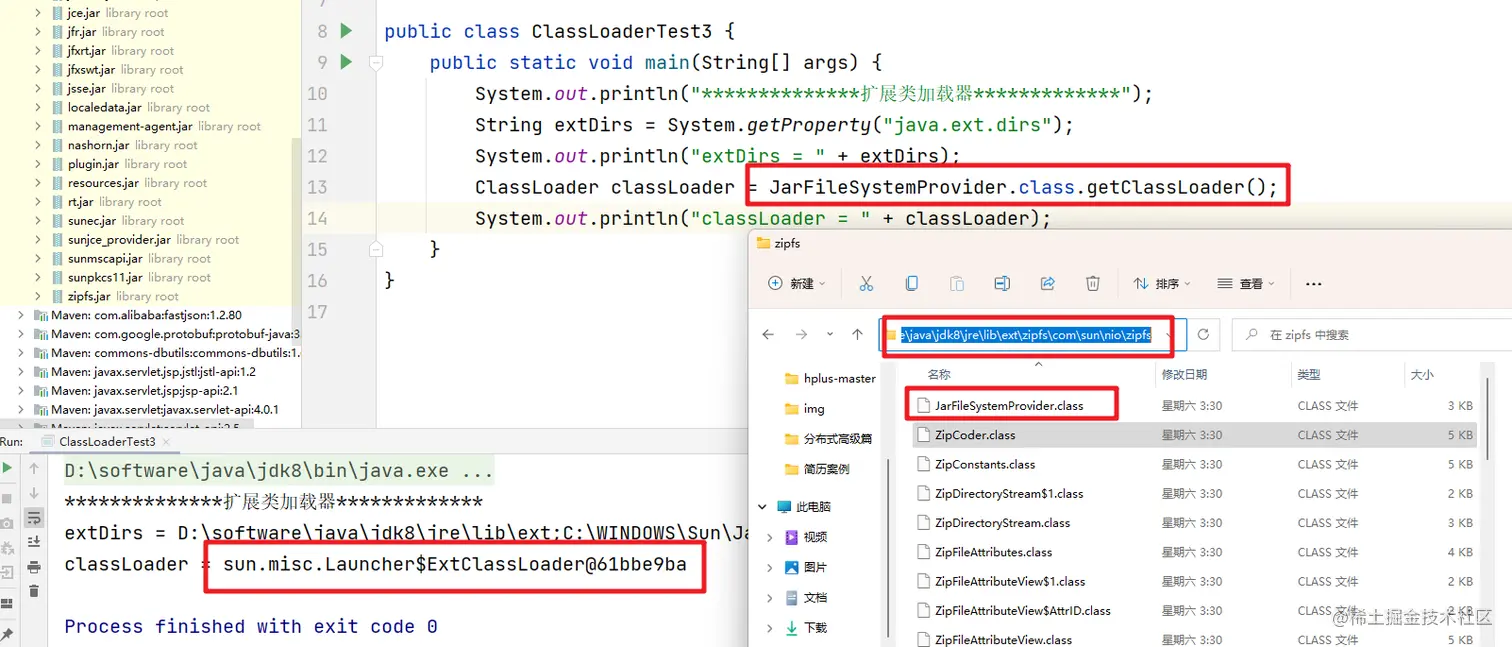Sort by 修改日期 column header
Image resolution: width=1512 pixels, height=647 pixels.
coord(1184,375)
